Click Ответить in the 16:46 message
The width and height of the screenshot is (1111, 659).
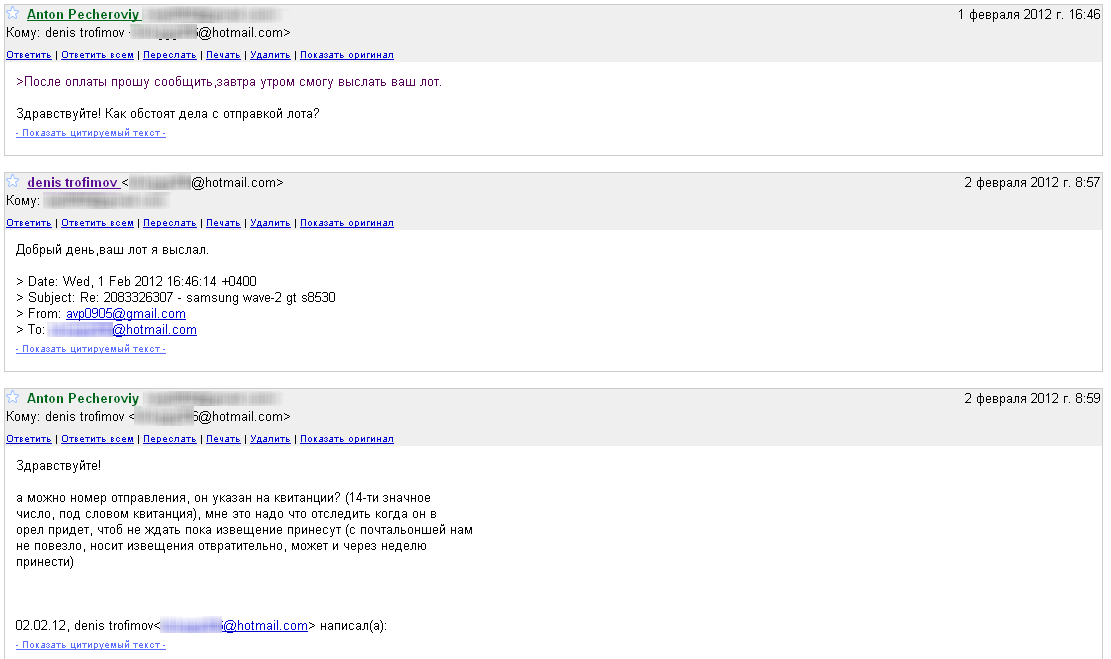coord(29,55)
